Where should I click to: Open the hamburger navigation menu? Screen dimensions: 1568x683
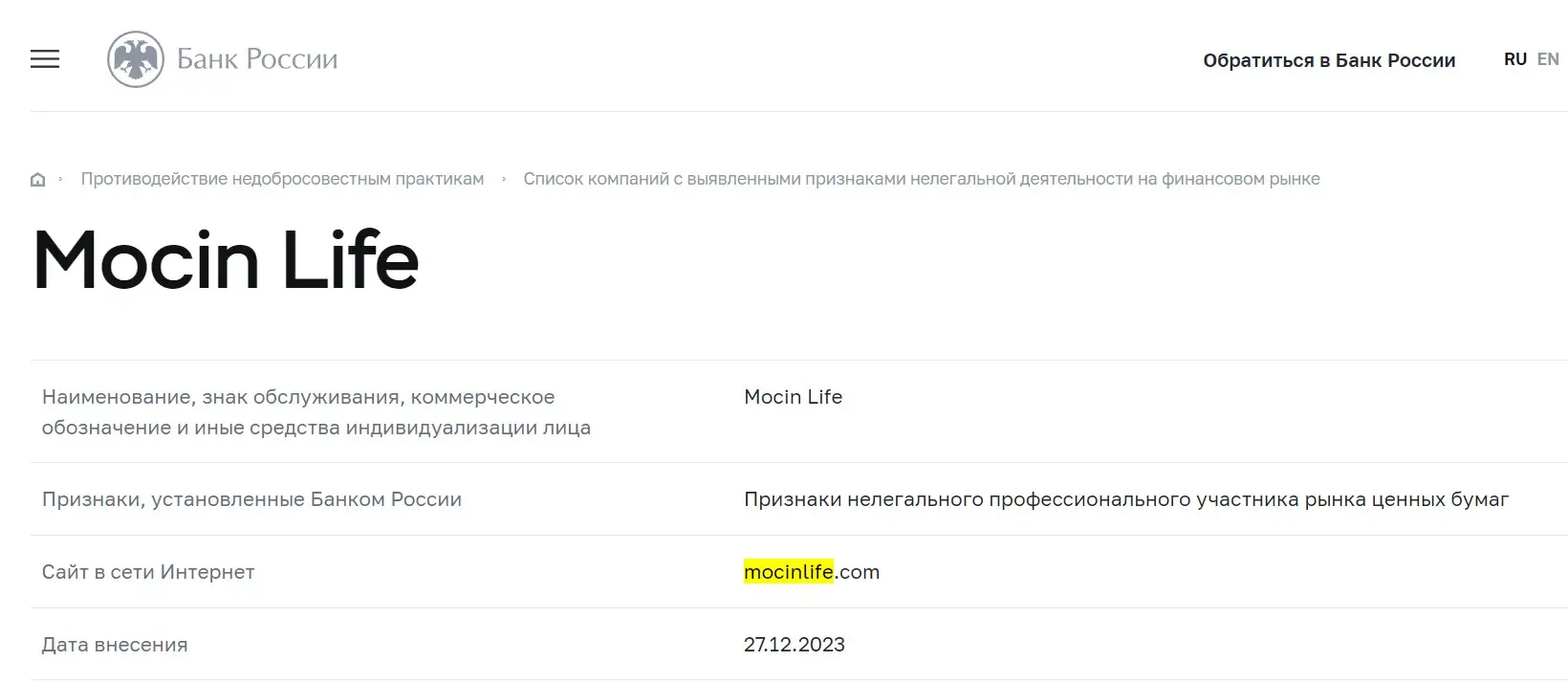pyautogui.click(x=45, y=59)
